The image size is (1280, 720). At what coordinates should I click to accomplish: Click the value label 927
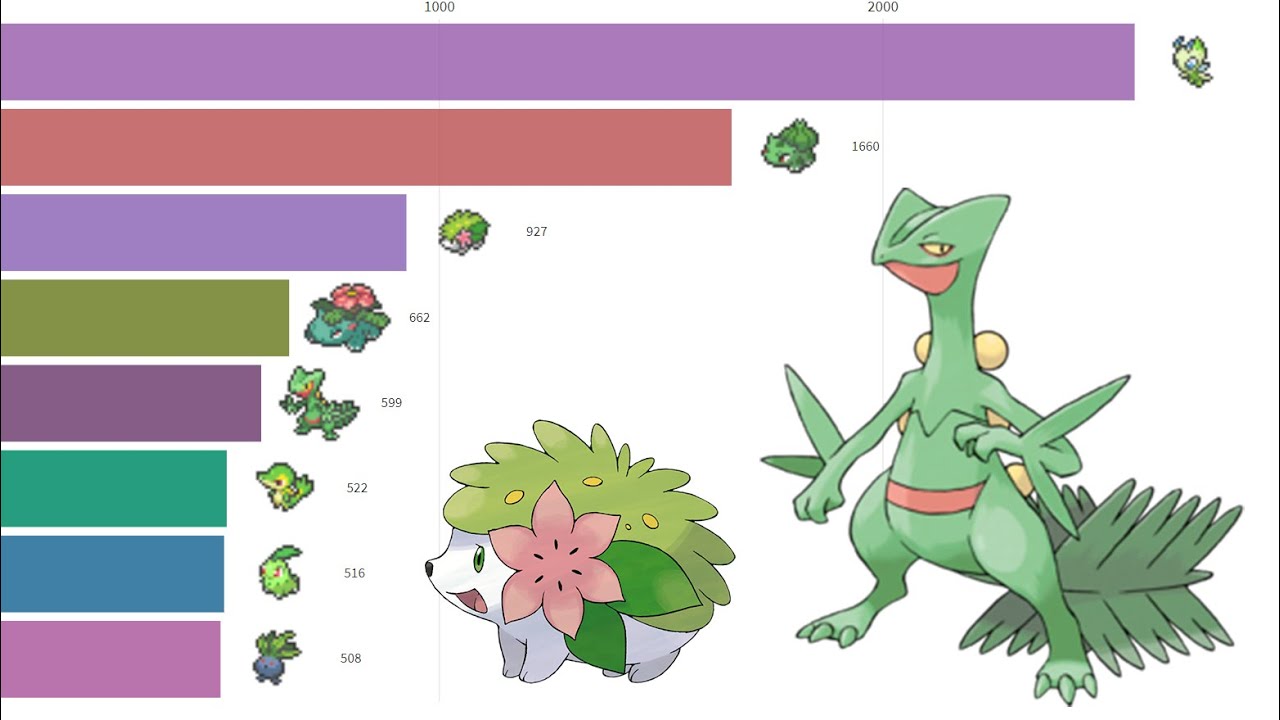[x=536, y=232]
